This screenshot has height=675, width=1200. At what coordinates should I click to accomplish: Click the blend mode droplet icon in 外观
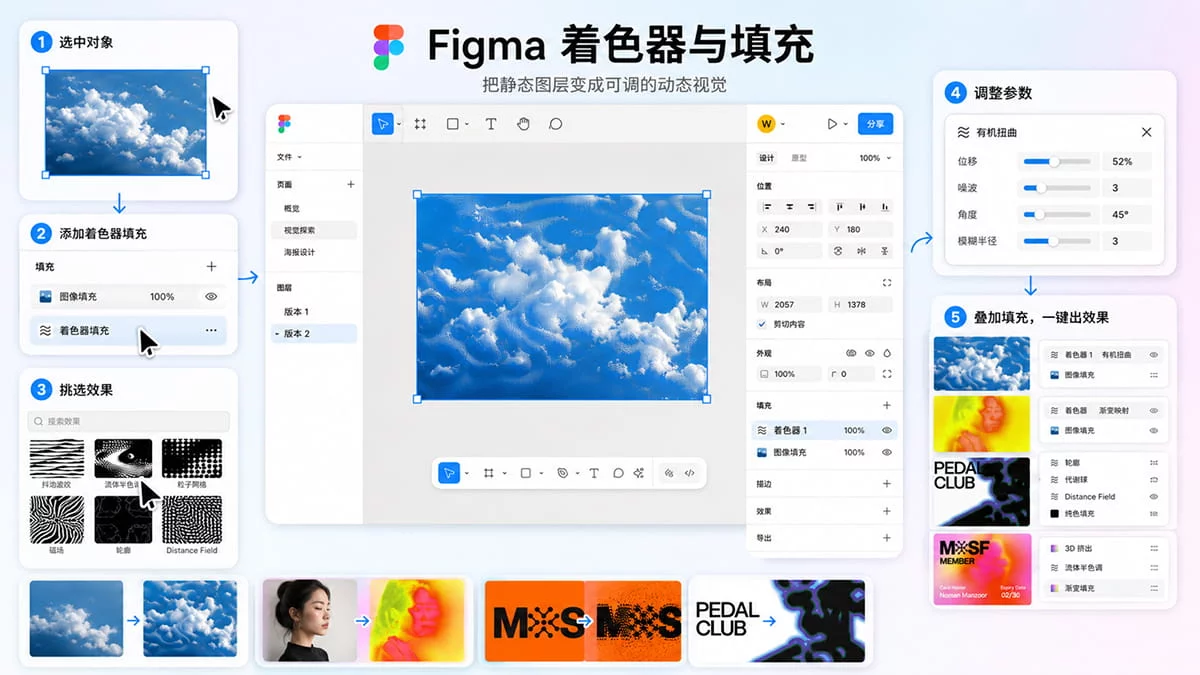coord(886,353)
